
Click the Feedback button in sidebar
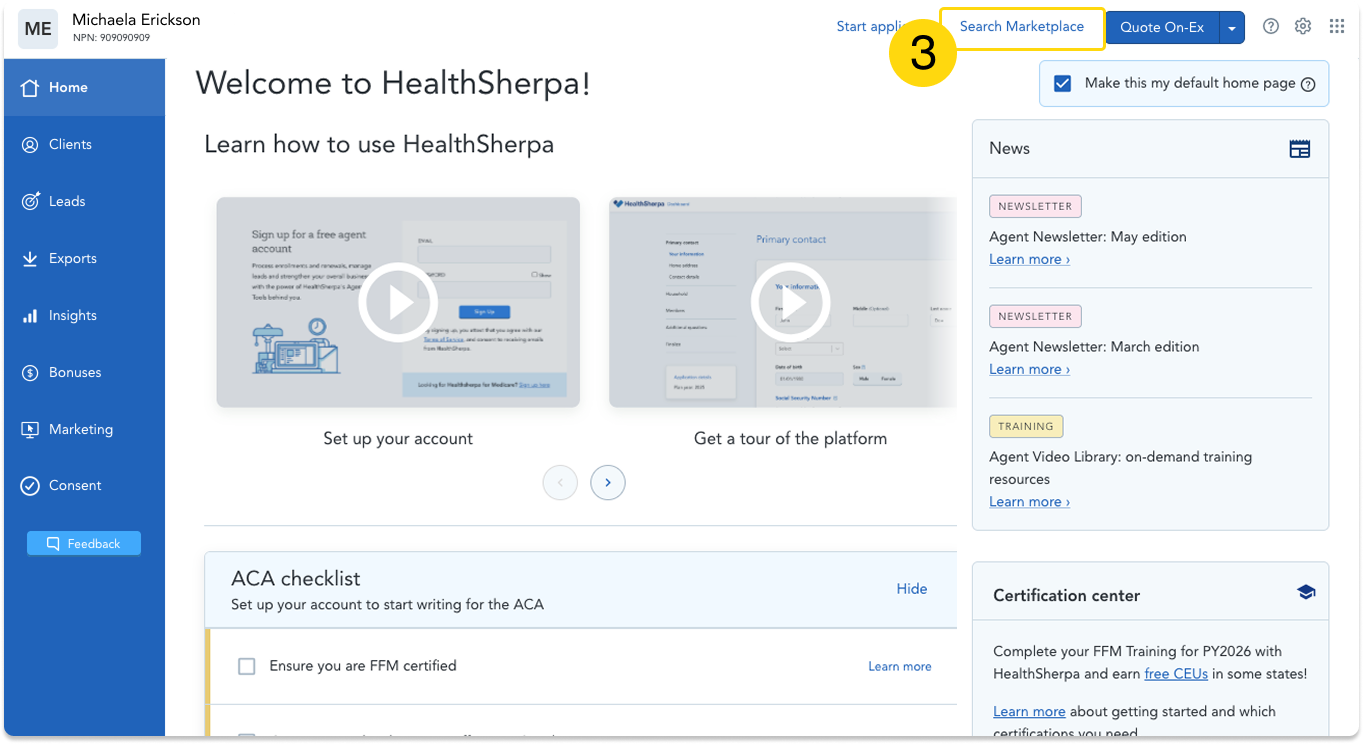[84, 544]
